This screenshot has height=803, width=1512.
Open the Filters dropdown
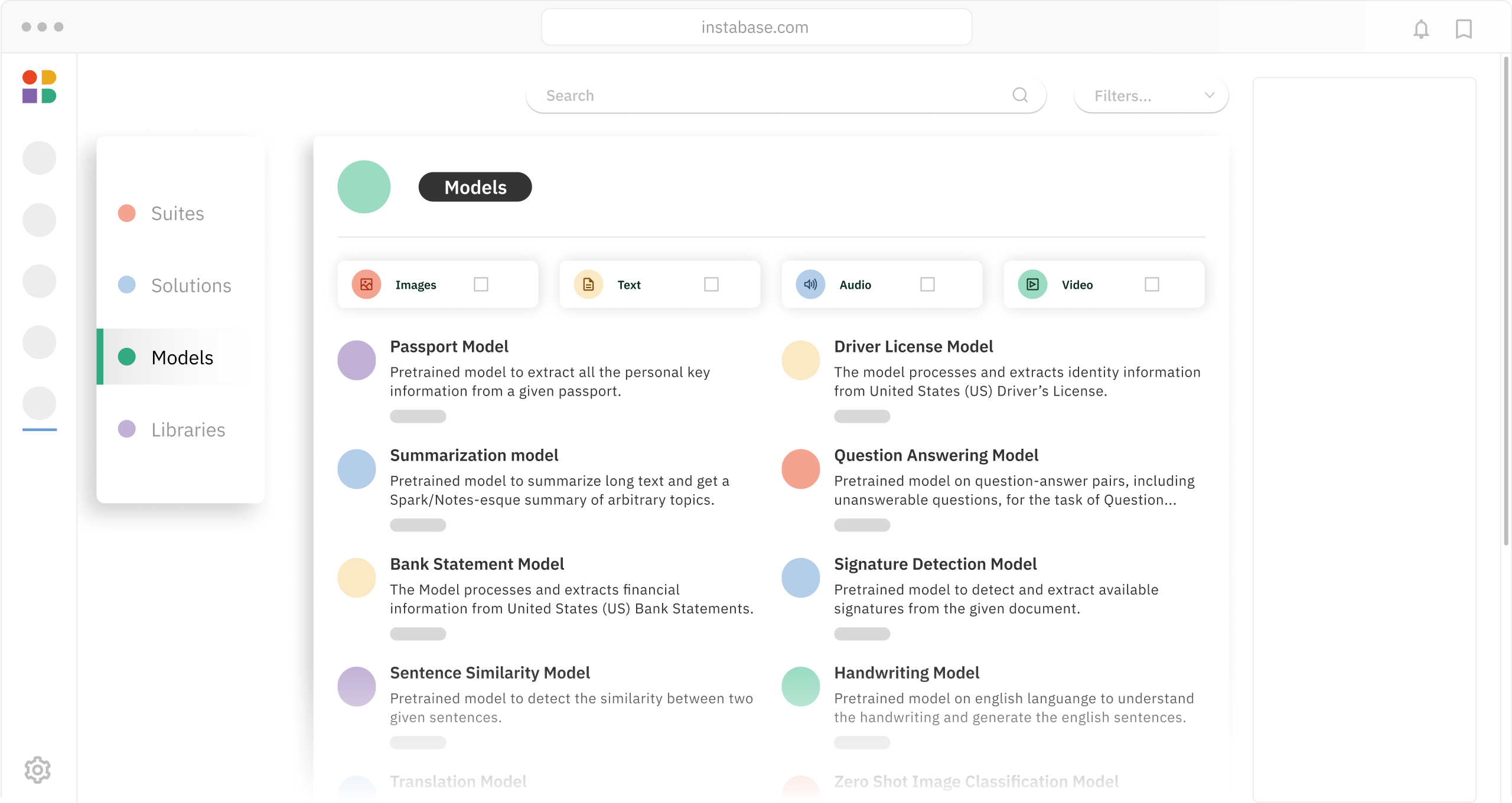1151,96
